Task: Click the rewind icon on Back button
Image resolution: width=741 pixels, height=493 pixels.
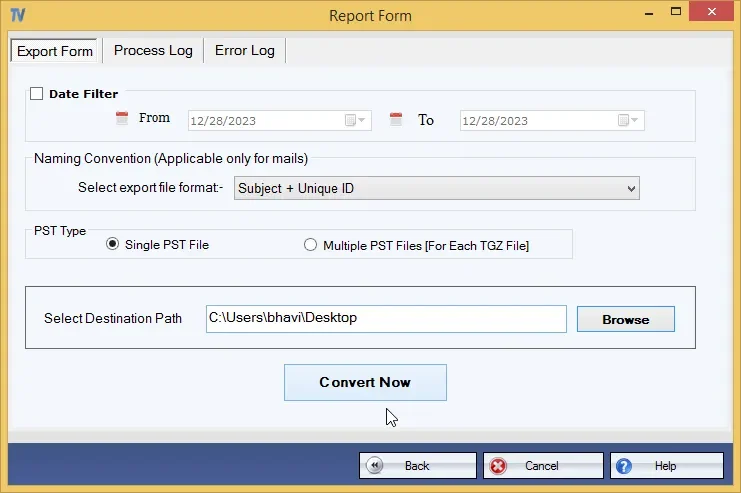Action: (375, 466)
